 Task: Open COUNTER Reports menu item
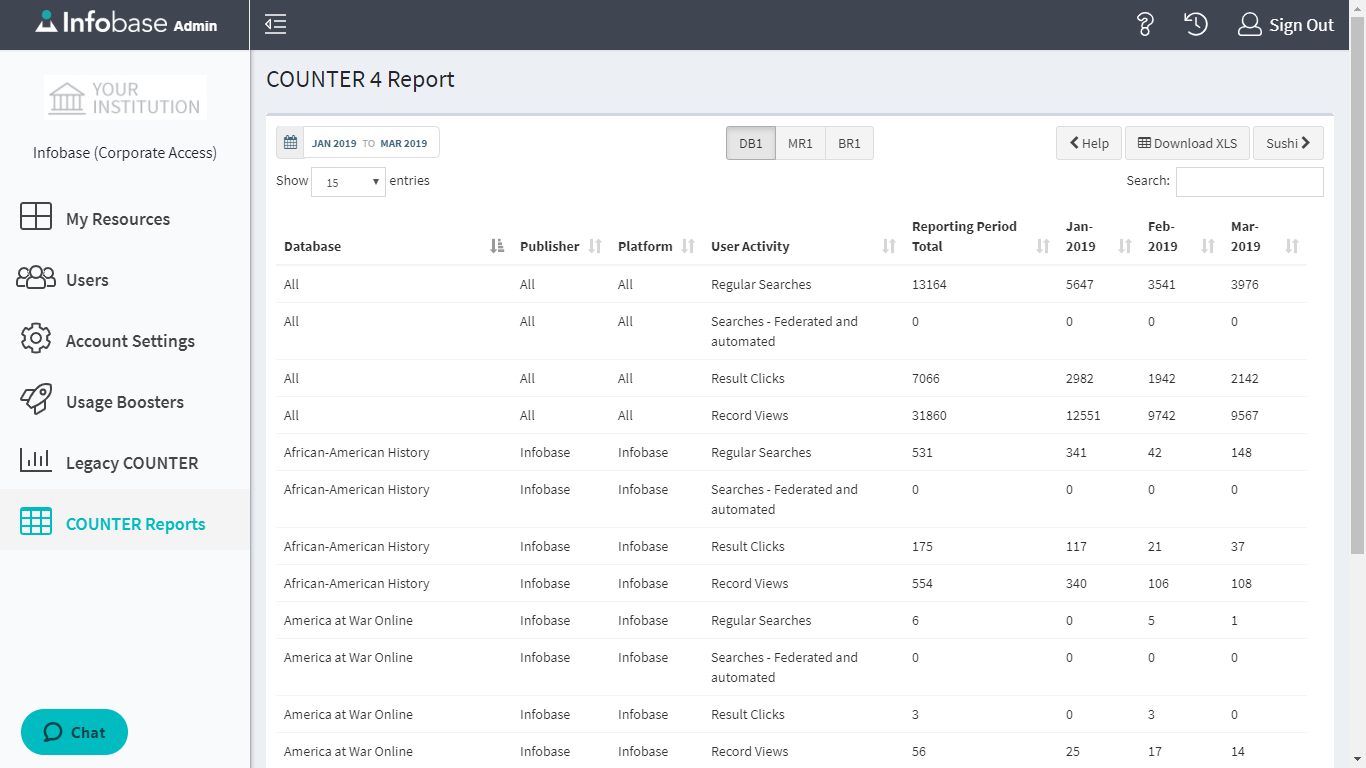pyautogui.click(x=125, y=520)
